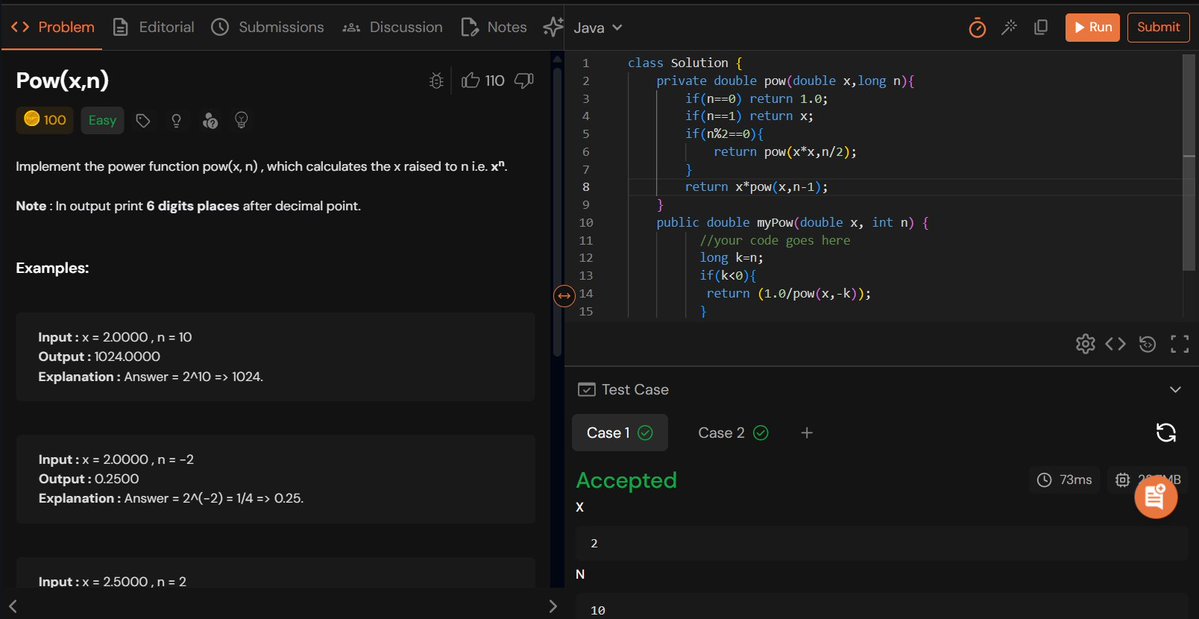Click the 'Examples:' heading
1199x619 pixels.
(x=53, y=268)
